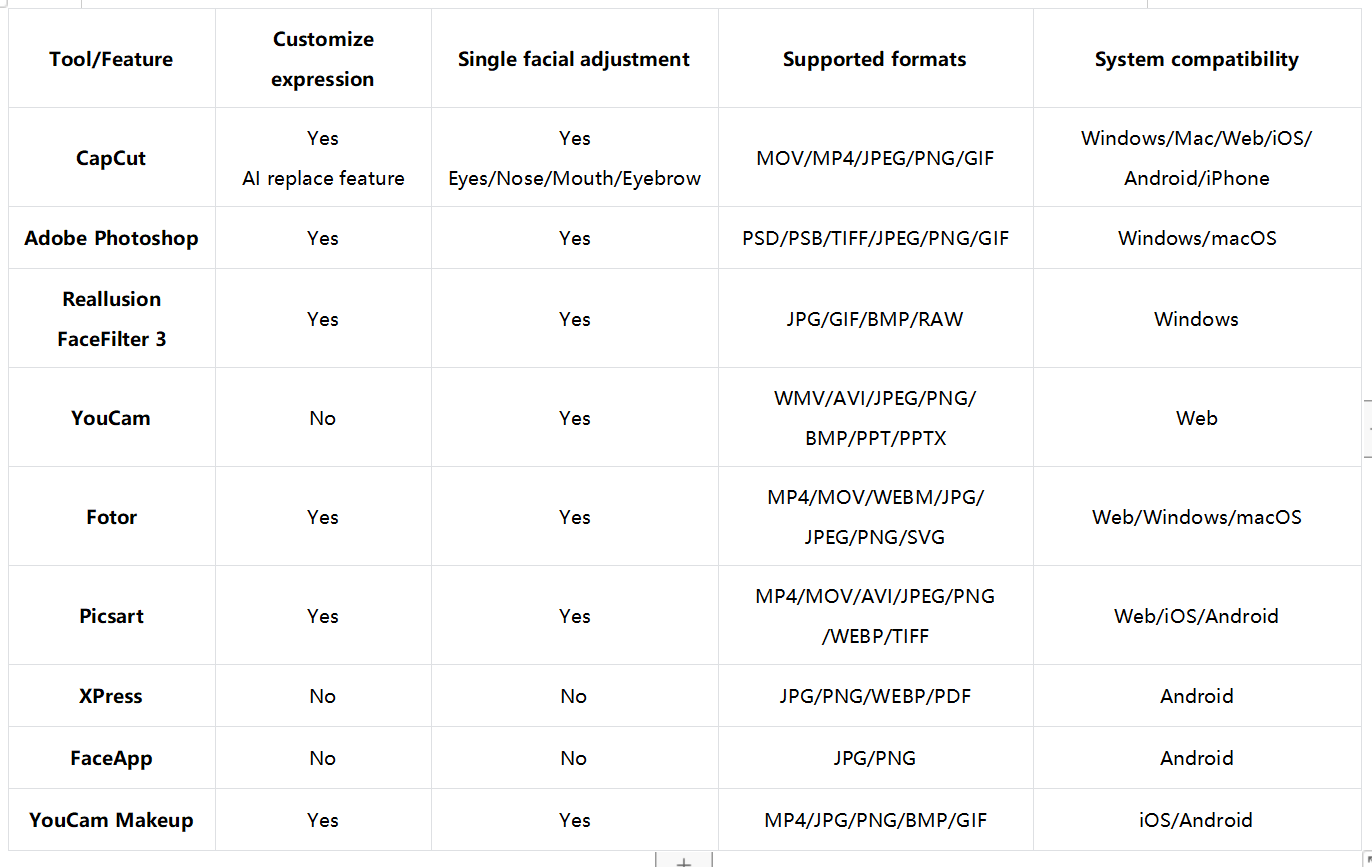Click the Supported formats column header
The width and height of the screenshot is (1372, 867).
point(875,59)
